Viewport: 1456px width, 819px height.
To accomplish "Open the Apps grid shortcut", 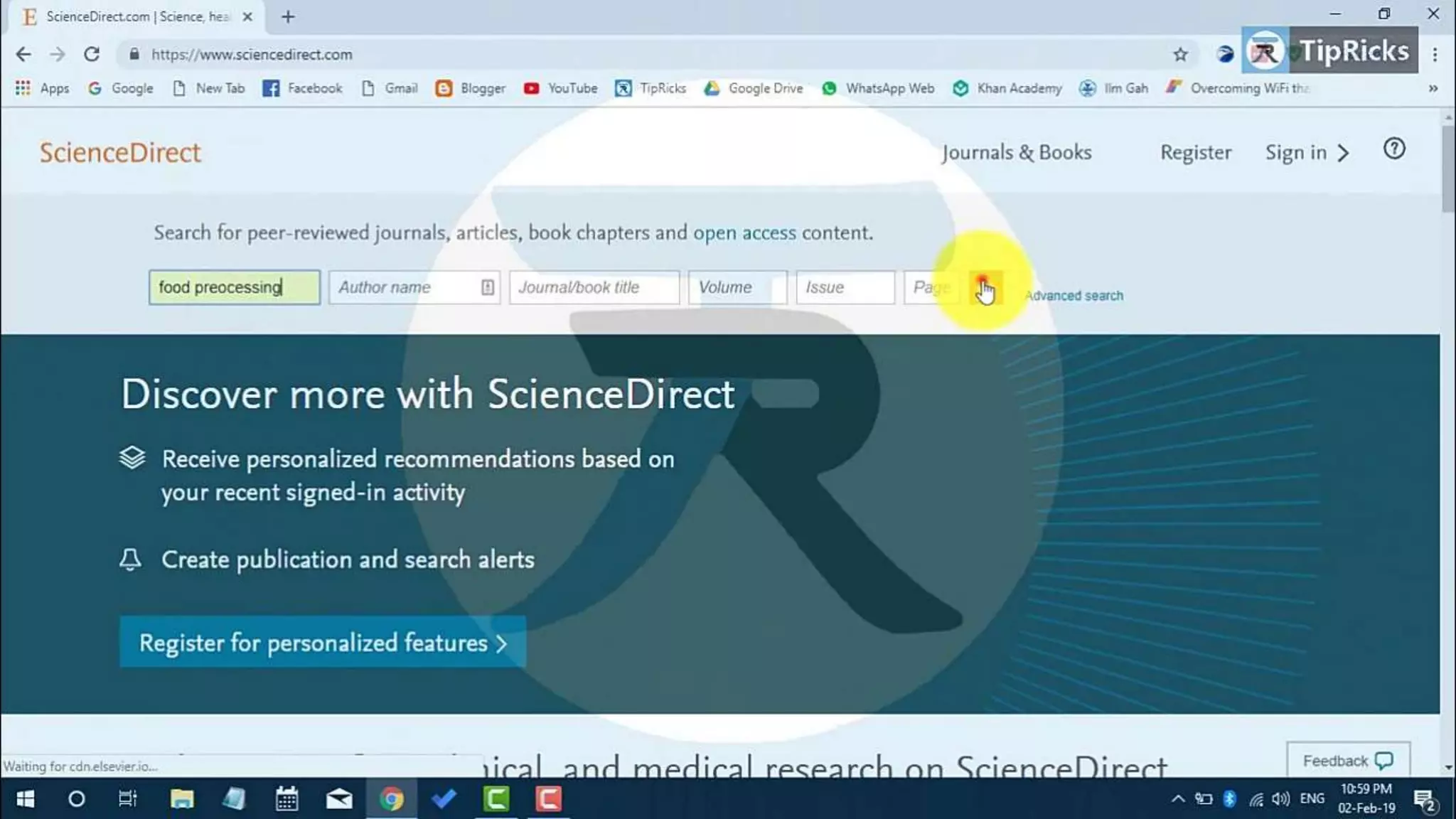I will 42,88.
